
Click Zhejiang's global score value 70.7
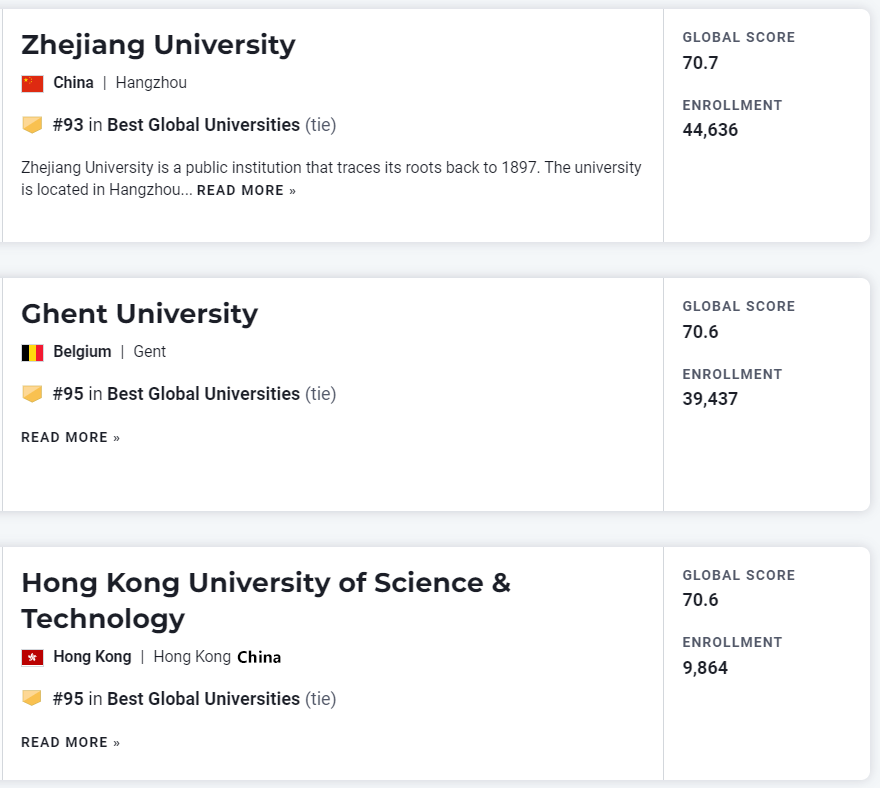pos(700,63)
